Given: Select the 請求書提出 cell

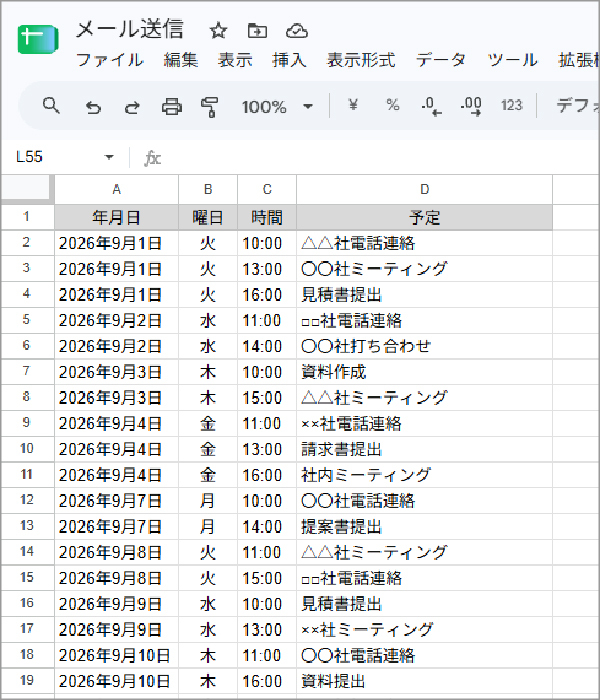Looking at the screenshot, I should (425, 449).
